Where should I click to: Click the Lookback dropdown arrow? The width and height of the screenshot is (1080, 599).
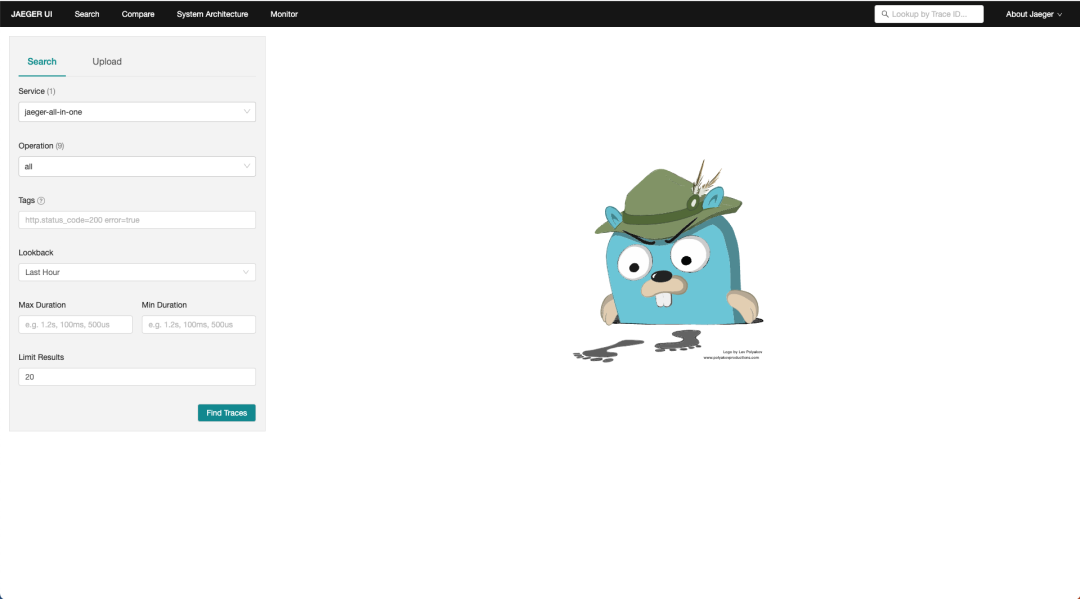(x=246, y=272)
